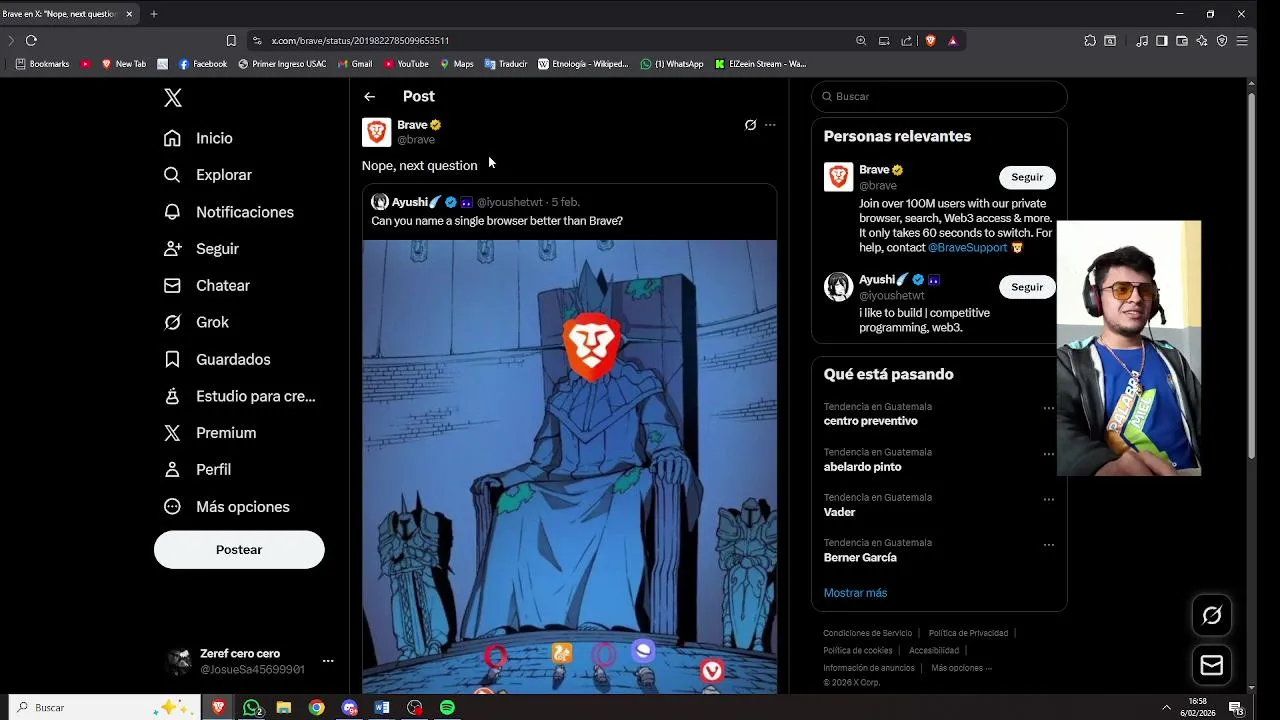1280x720 pixels.
Task: Click the share icon in address bar
Action: (x=907, y=41)
